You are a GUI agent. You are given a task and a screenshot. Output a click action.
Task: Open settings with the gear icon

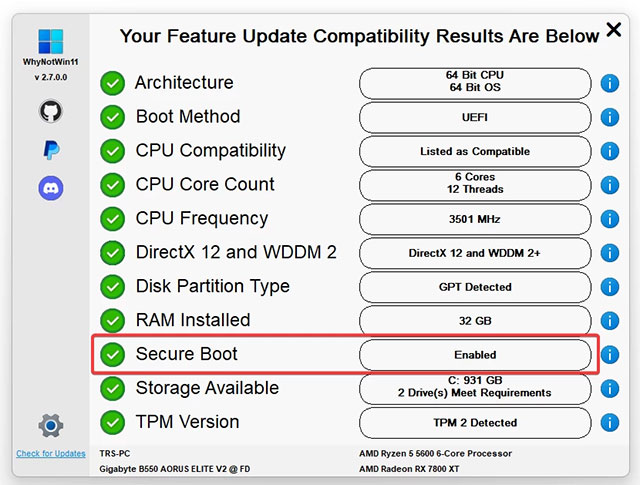pos(51,426)
